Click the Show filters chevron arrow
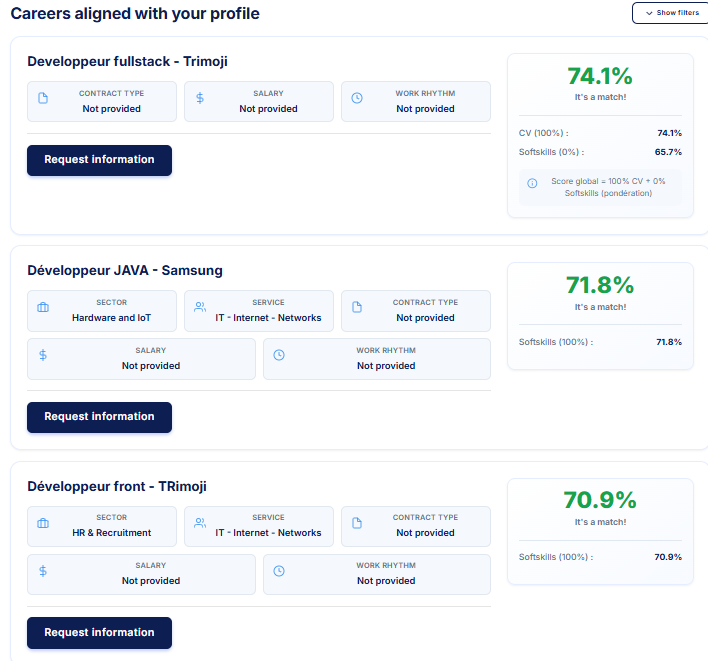 649,13
